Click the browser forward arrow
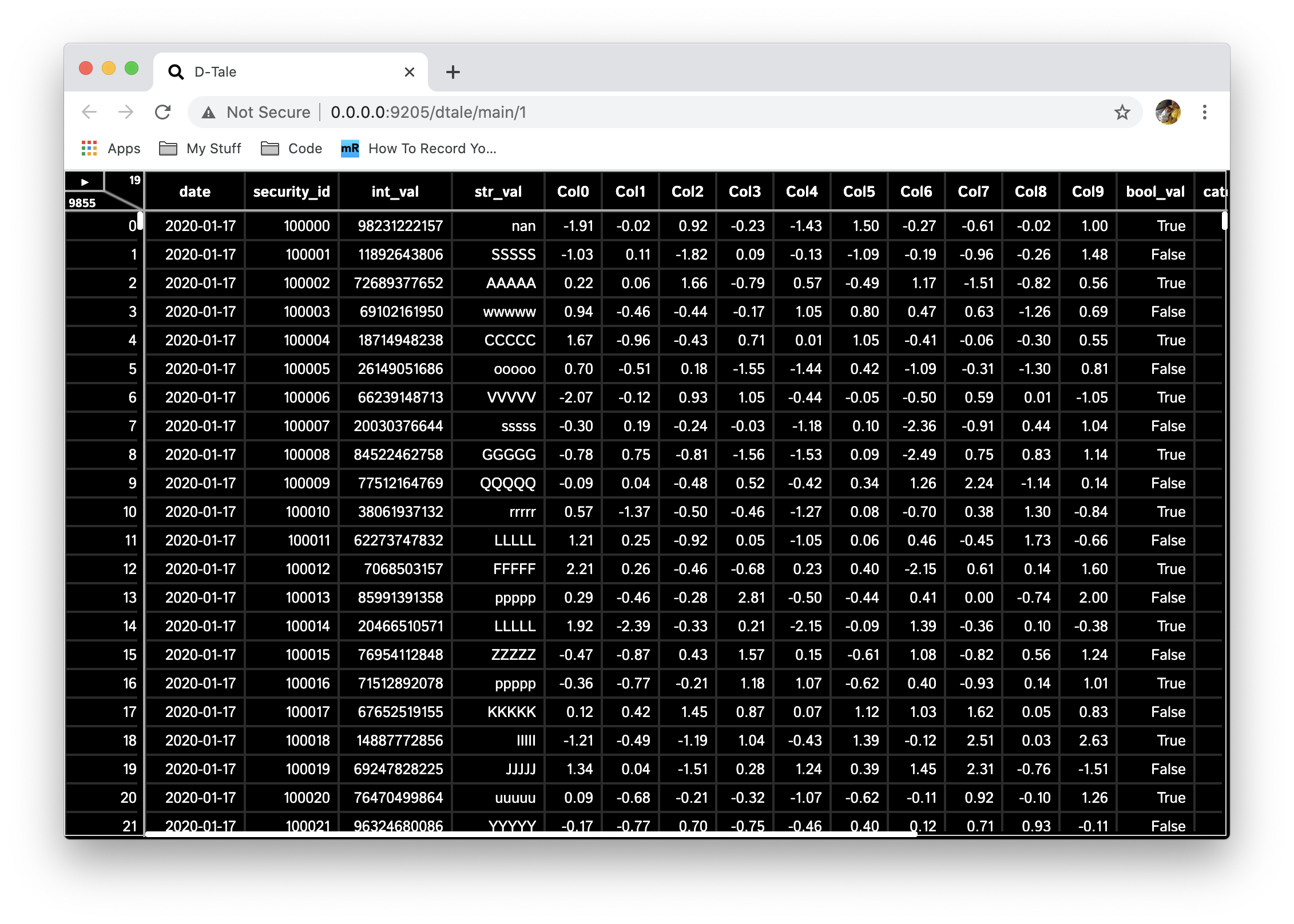This screenshot has width=1294, height=924. pyautogui.click(x=126, y=112)
